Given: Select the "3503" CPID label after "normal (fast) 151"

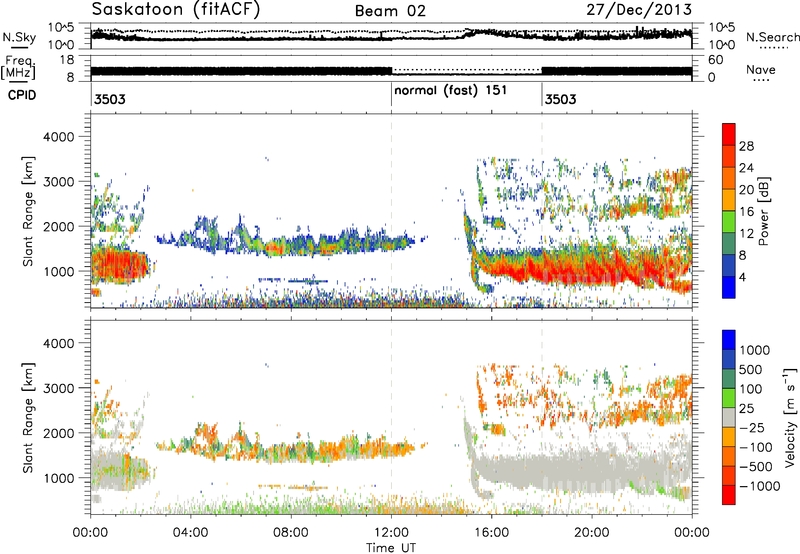Looking at the screenshot, I should click(x=560, y=99).
